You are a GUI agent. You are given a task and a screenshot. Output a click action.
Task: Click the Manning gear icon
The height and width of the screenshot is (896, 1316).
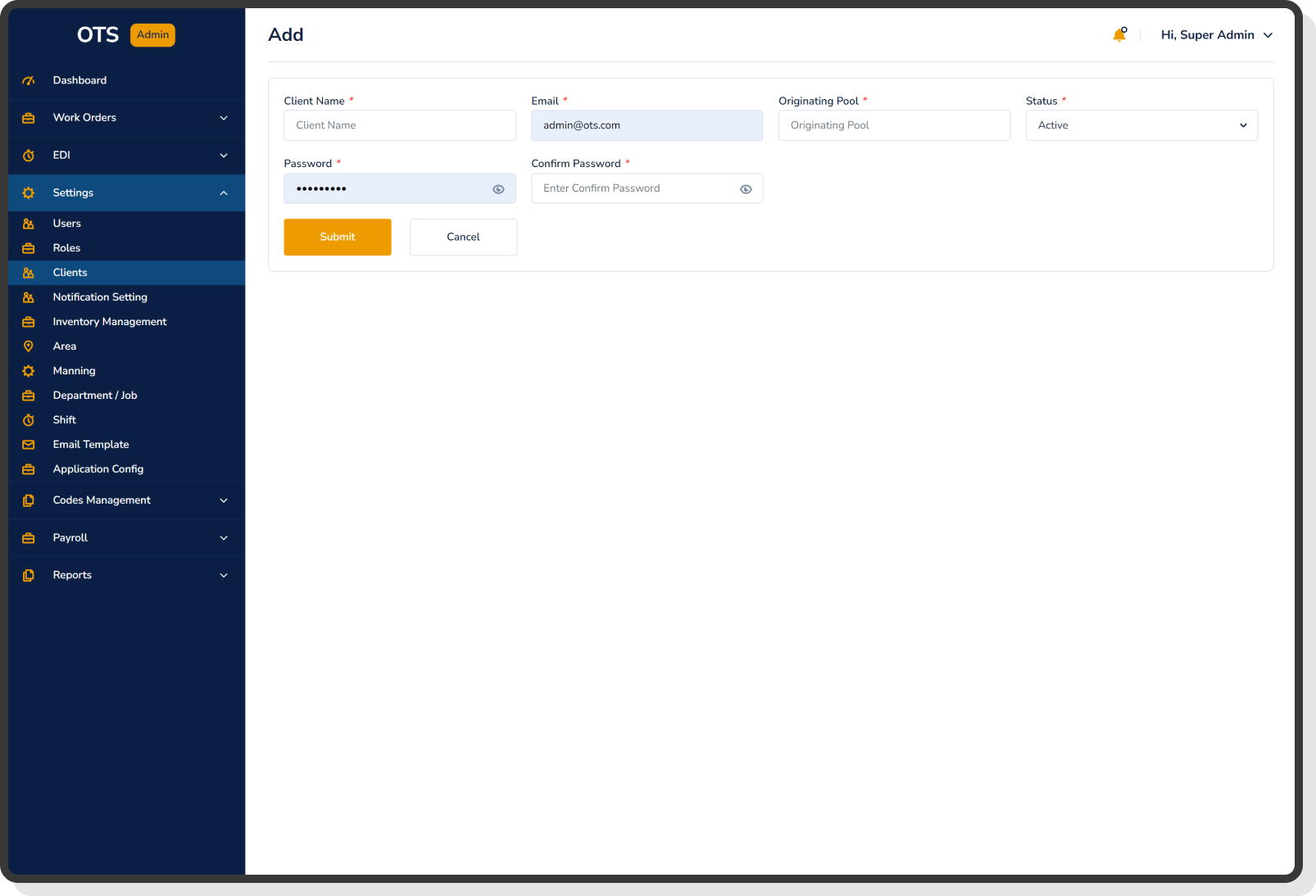(x=29, y=370)
